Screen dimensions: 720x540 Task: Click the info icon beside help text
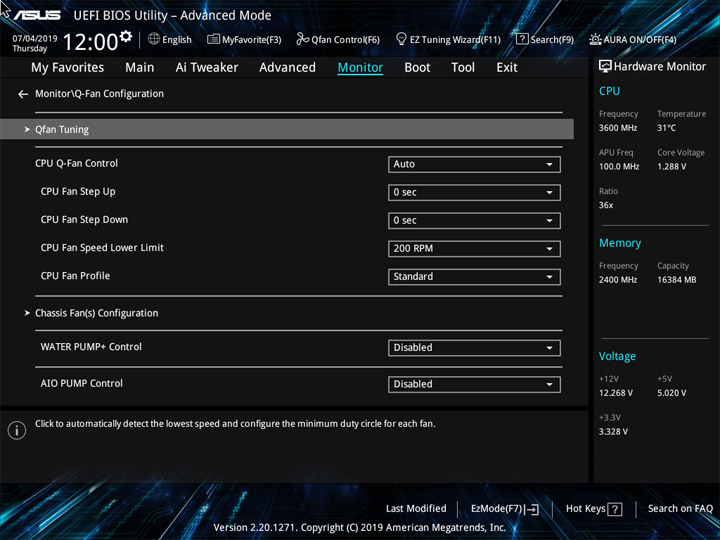pos(17,430)
